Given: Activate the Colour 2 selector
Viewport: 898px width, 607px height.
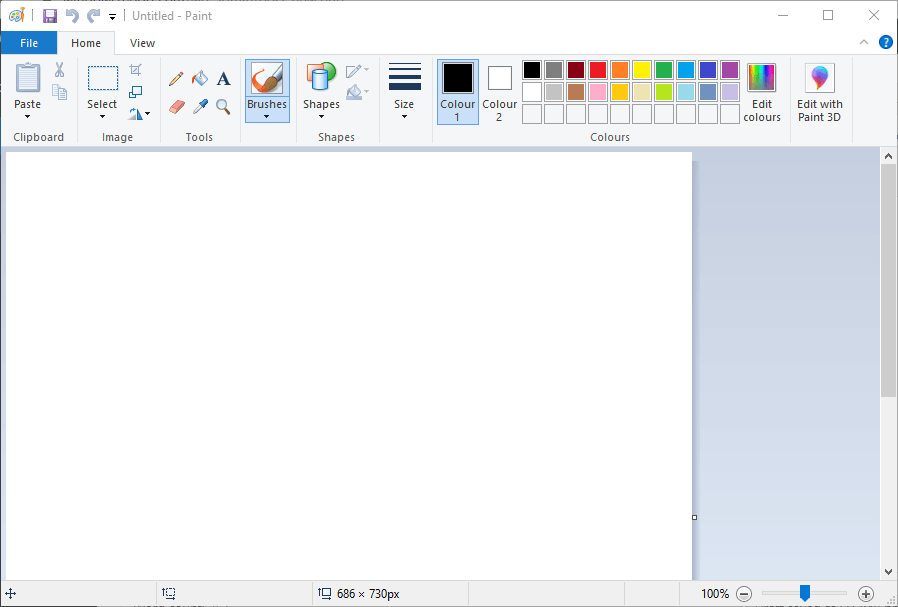Looking at the screenshot, I should coord(500,91).
